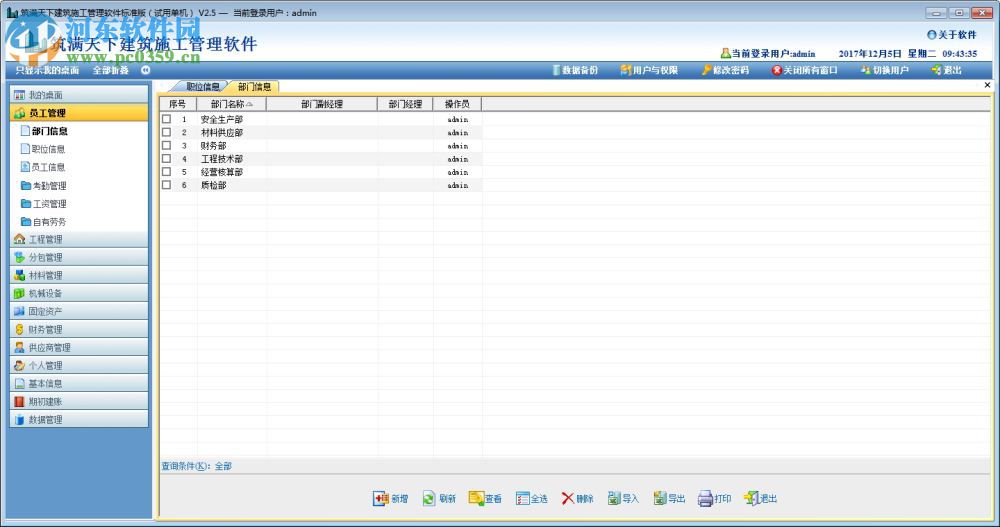Screen dimensions: 1000x527
Task: Click 修改密码 change password
Action: point(725,70)
